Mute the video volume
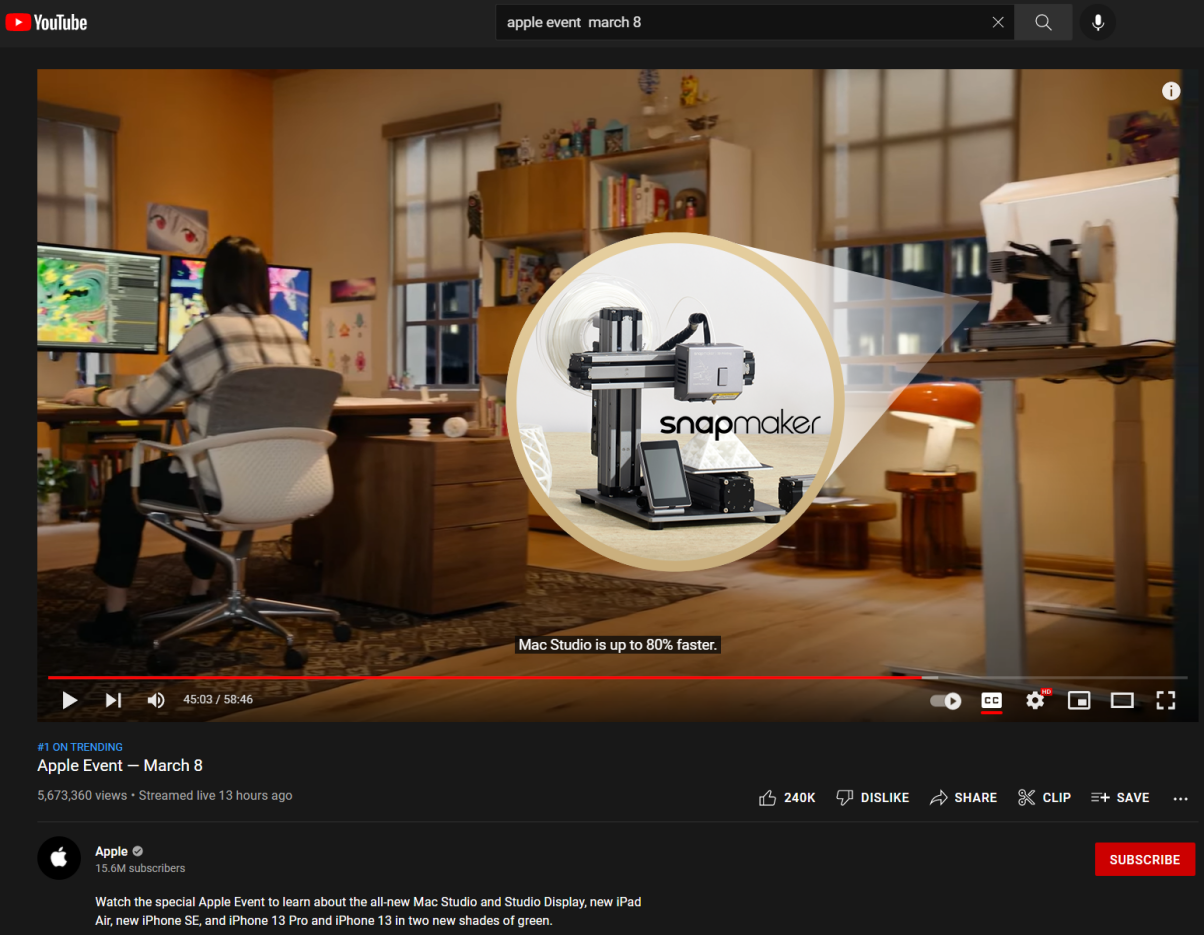Image resolution: width=1204 pixels, height=935 pixels. (x=156, y=700)
